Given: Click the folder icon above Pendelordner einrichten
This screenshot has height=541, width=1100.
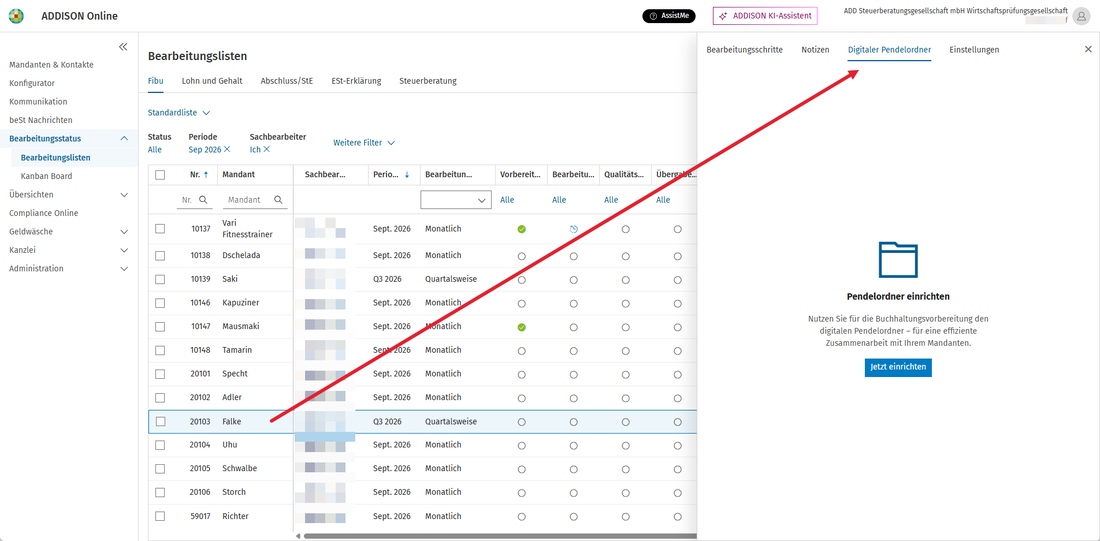Looking at the screenshot, I should point(898,260).
